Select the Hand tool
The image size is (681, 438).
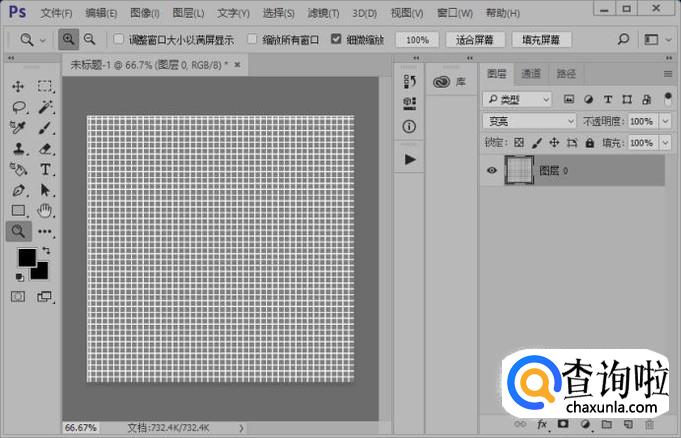click(x=46, y=211)
